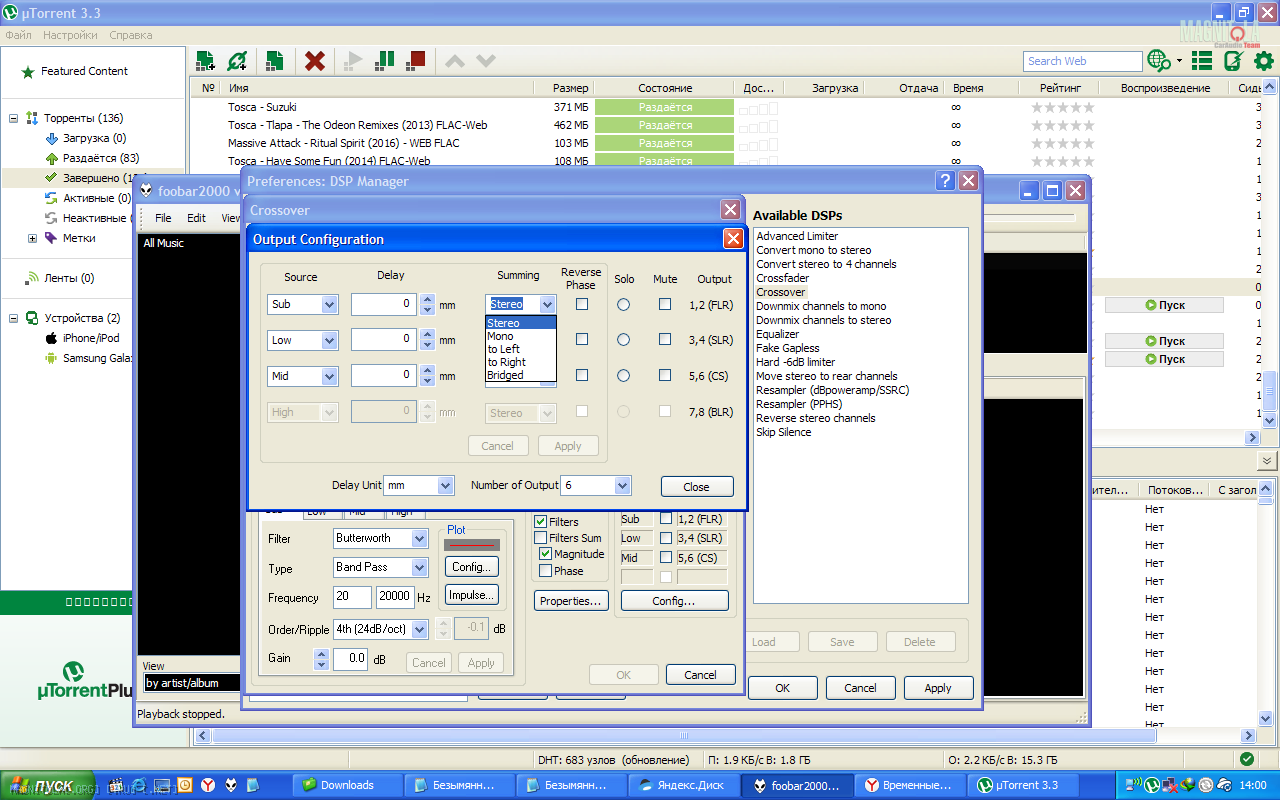This screenshot has width=1280, height=800.
Task: Click the Add Torrent from URL link icon
Action: [x=237, y=61]
